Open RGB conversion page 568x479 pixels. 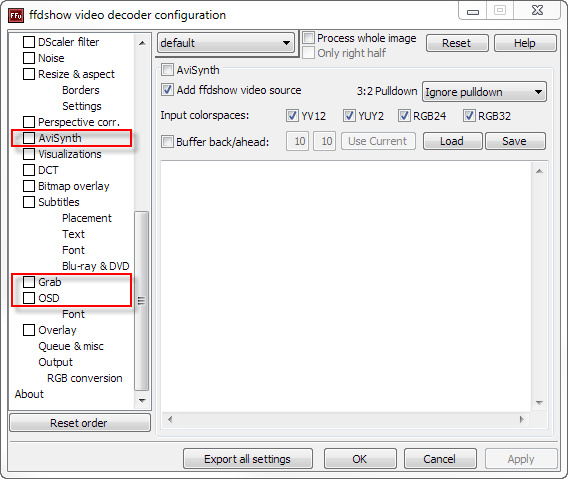click(x=85, y=378)
